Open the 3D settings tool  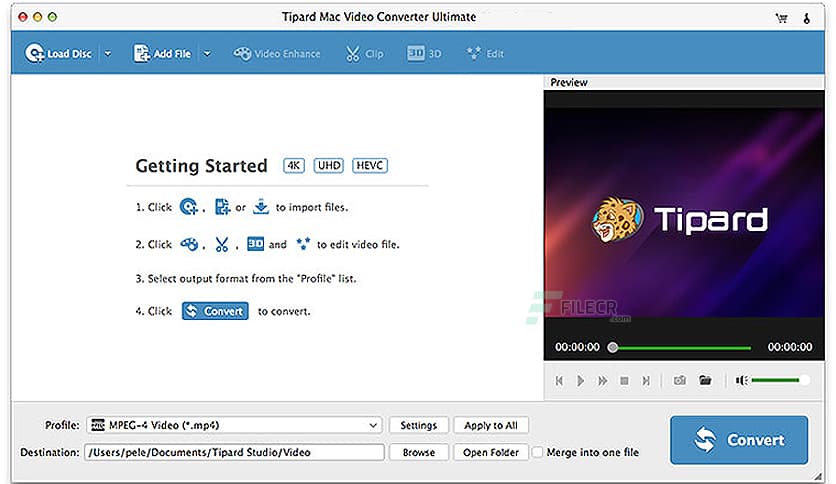coord(424,53)
